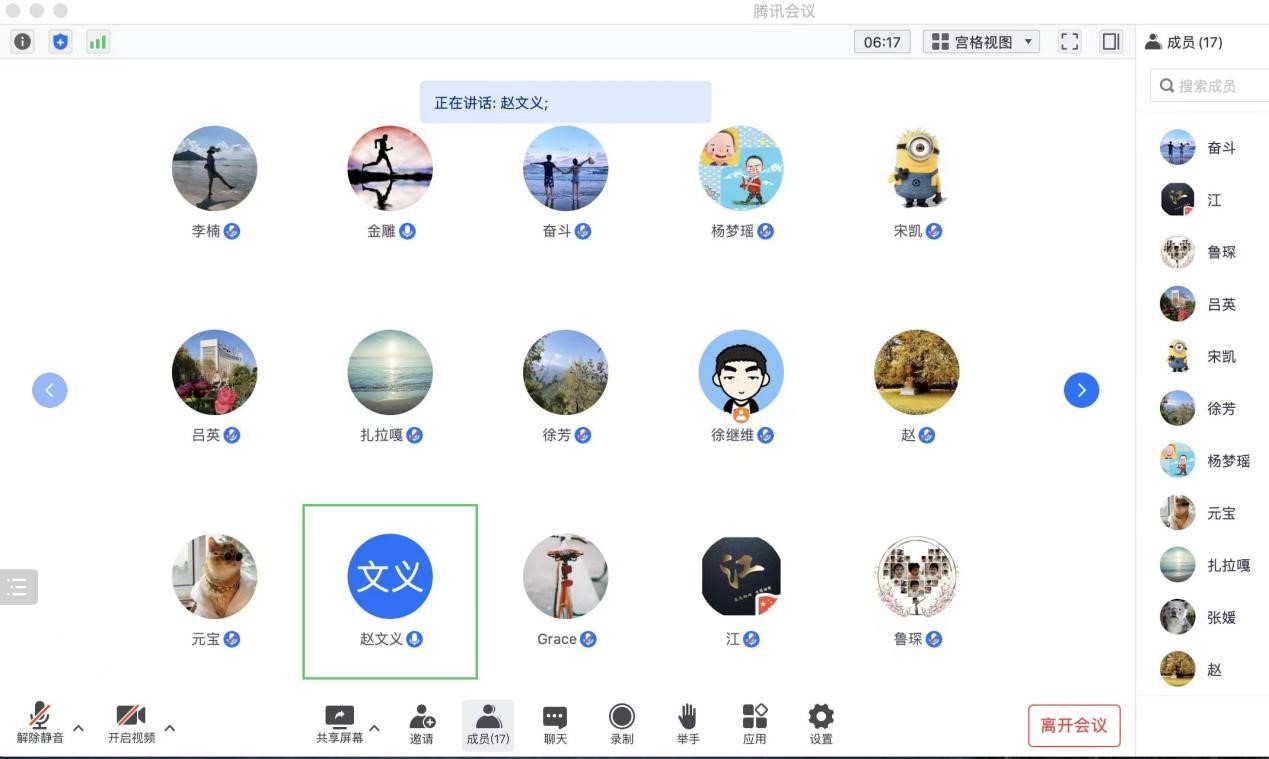Image resolution: width=1269 pixels, height=759 pixels.
Task: Open the 宫格视图 view dropdown
Action: tap(981, 42)
